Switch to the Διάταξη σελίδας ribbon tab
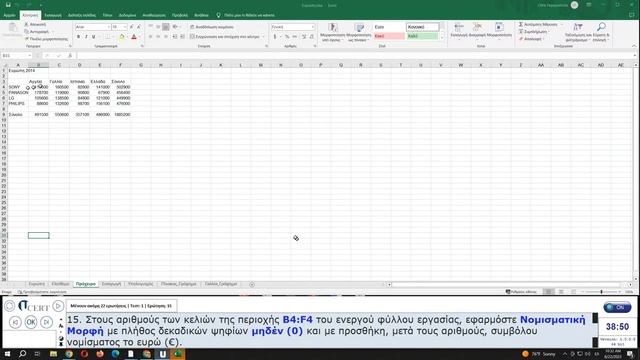The image size is (640, 360). [82, 15]
